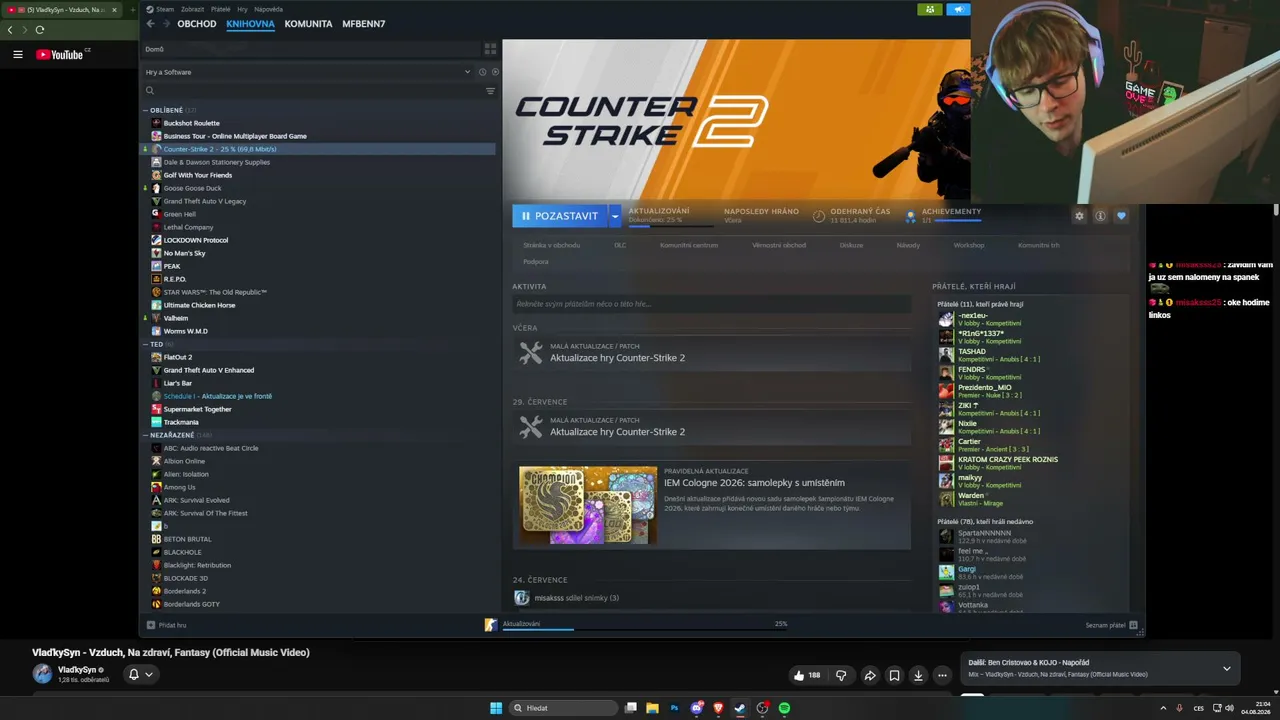Open File Explorer from the taskbar
The height and width of the screenshot is (720, 1280).
pyautogui.click(x=652, y=708)
